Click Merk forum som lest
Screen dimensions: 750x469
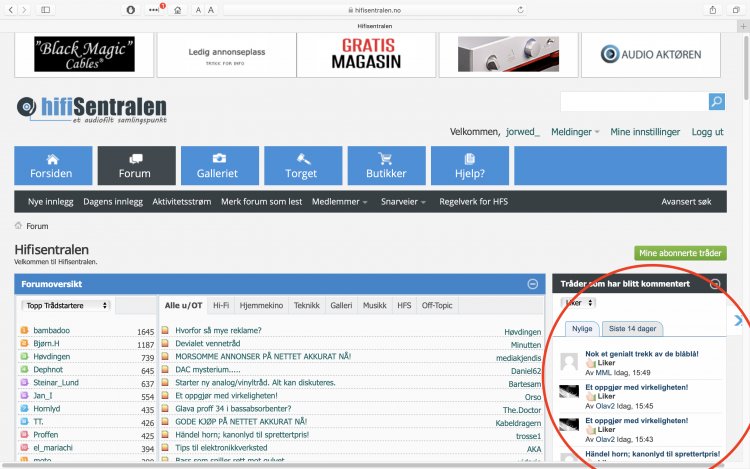261,202
